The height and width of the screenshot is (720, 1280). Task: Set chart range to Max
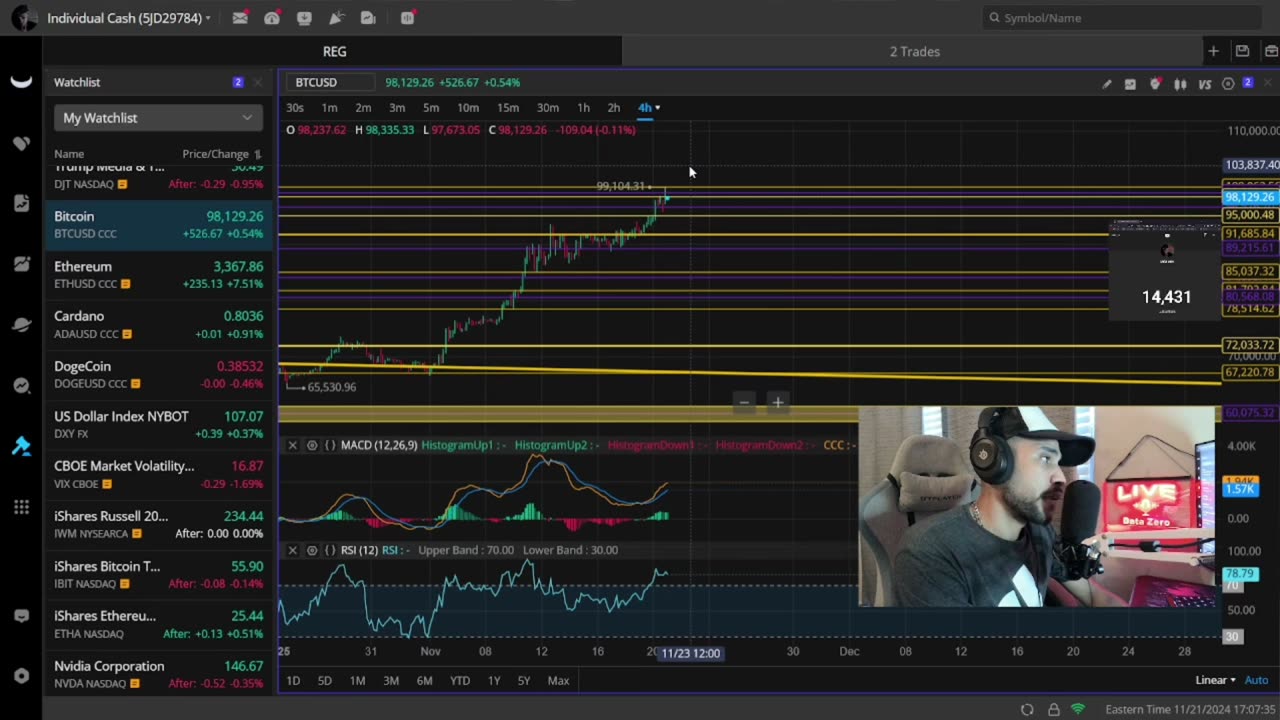tap(558, 681)
